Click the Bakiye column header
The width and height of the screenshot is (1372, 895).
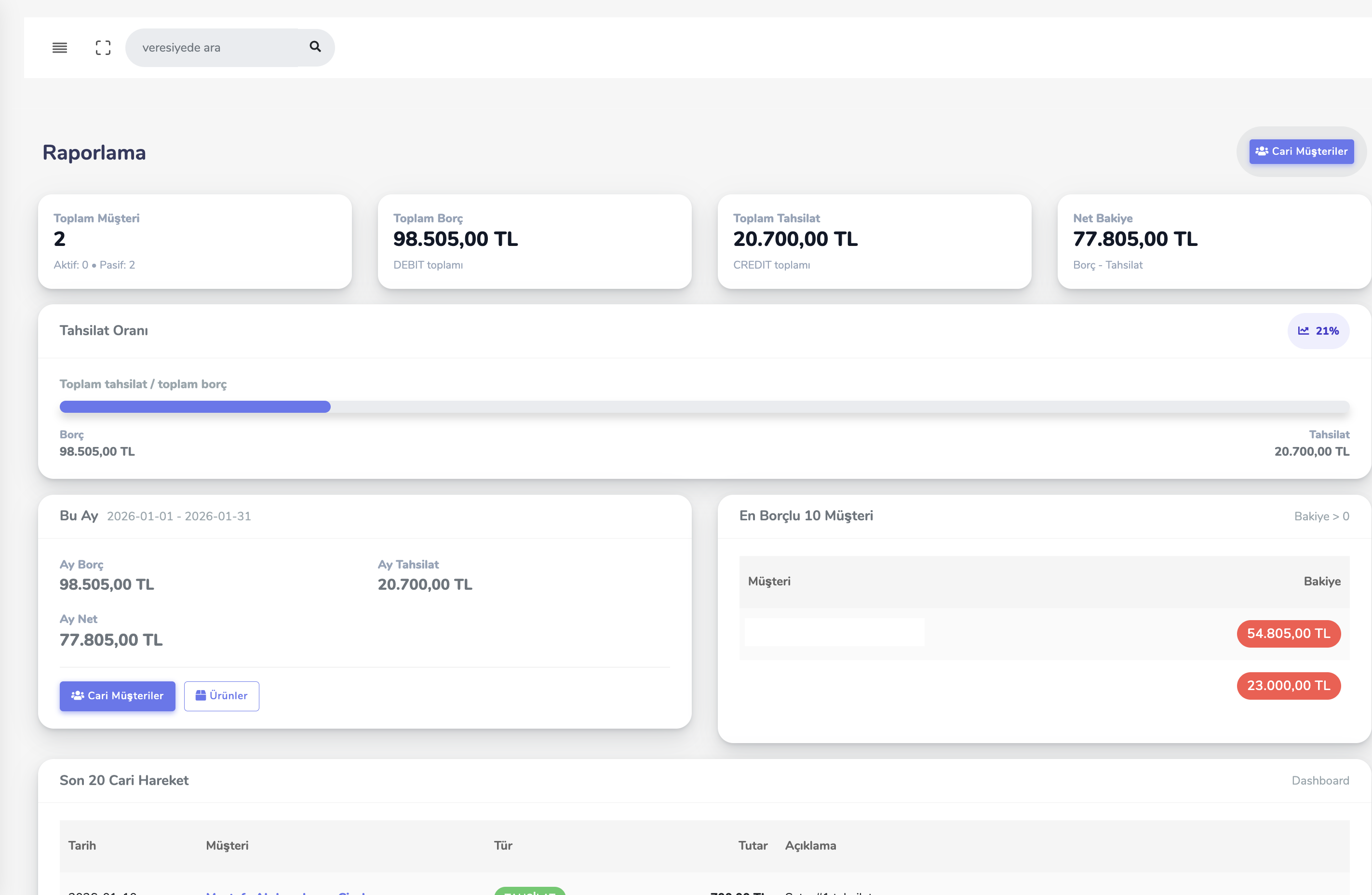click(x=1321, y=582)
